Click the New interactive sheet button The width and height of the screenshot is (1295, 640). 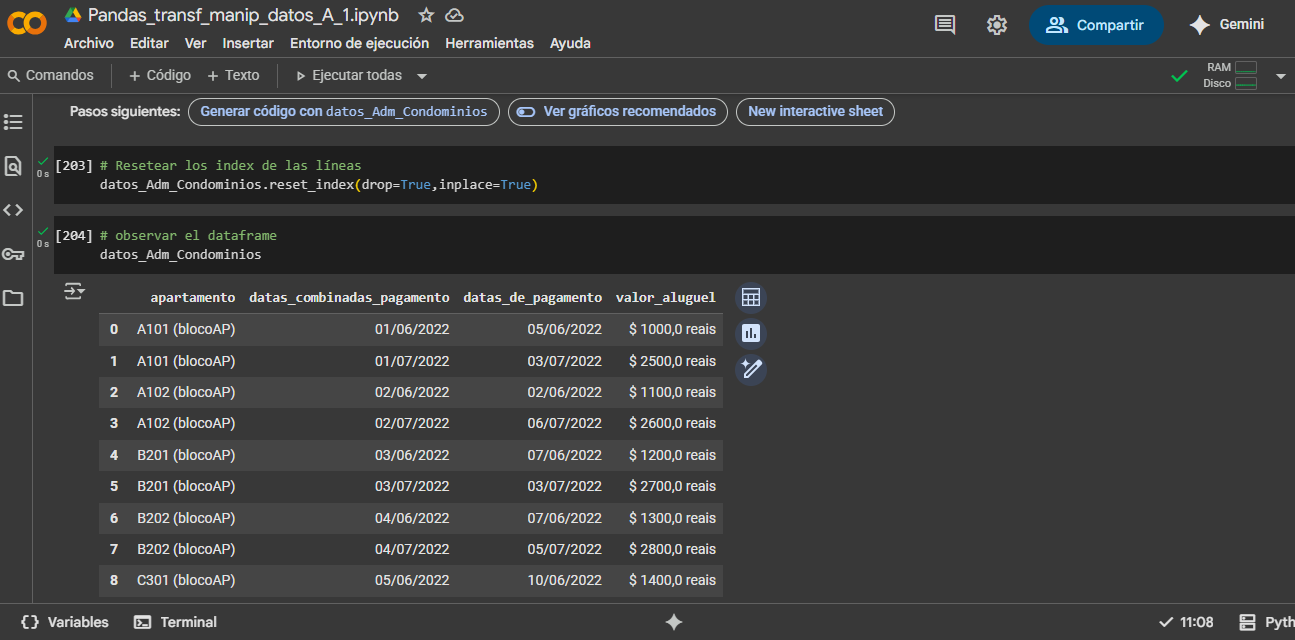coord(815,111)
